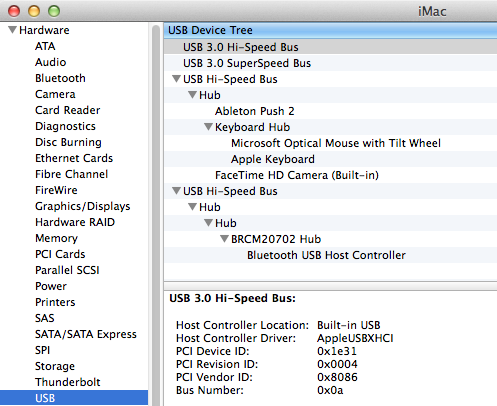Collapse the nested Hub above BRCM20702 Hub
The width and height of the screenshot is (497, 406).
coord(208,223)
